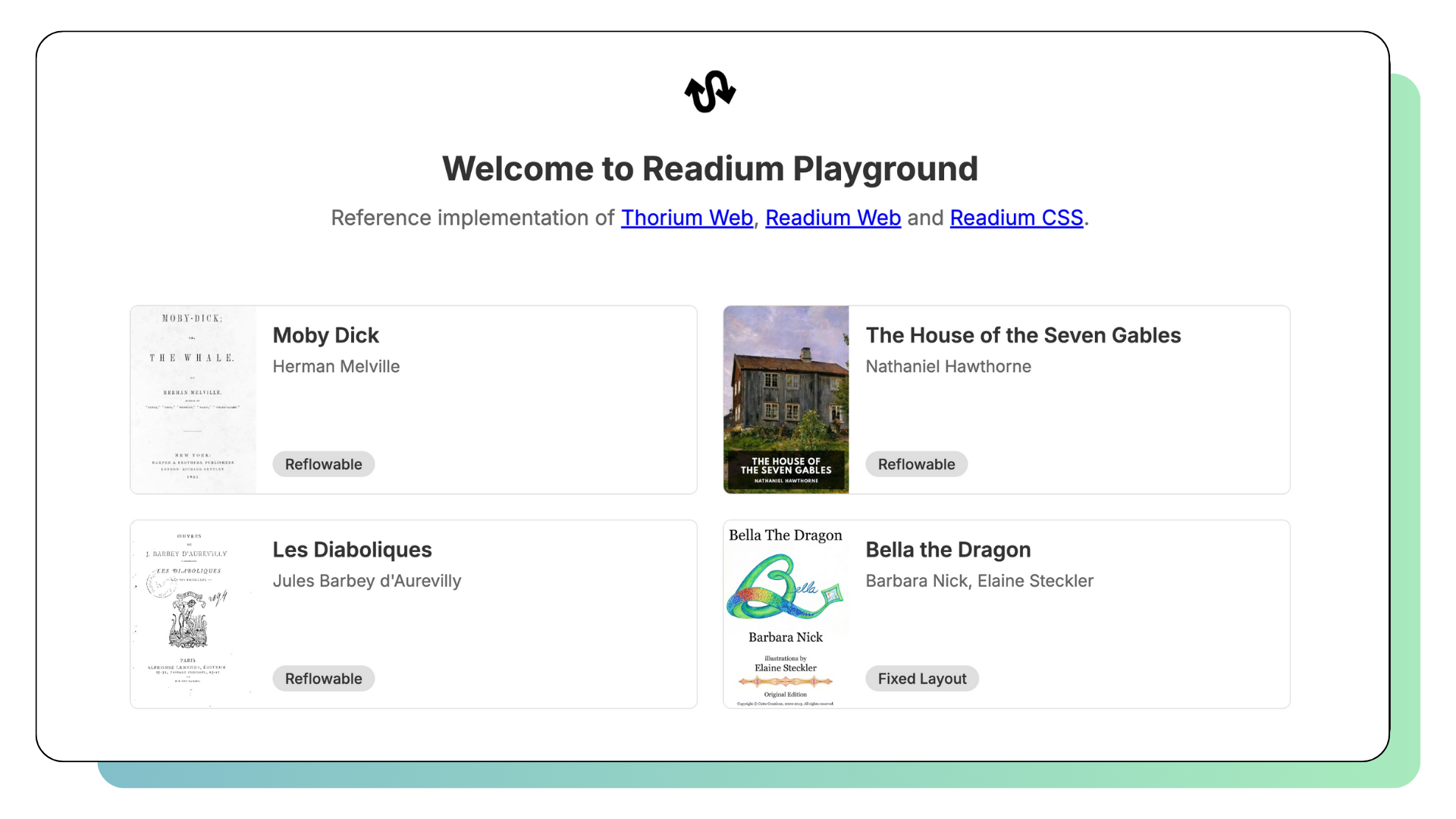This screenshot has width=1456, height=819.
Task: Open the Thorium Web link
Action: point(686,218)
